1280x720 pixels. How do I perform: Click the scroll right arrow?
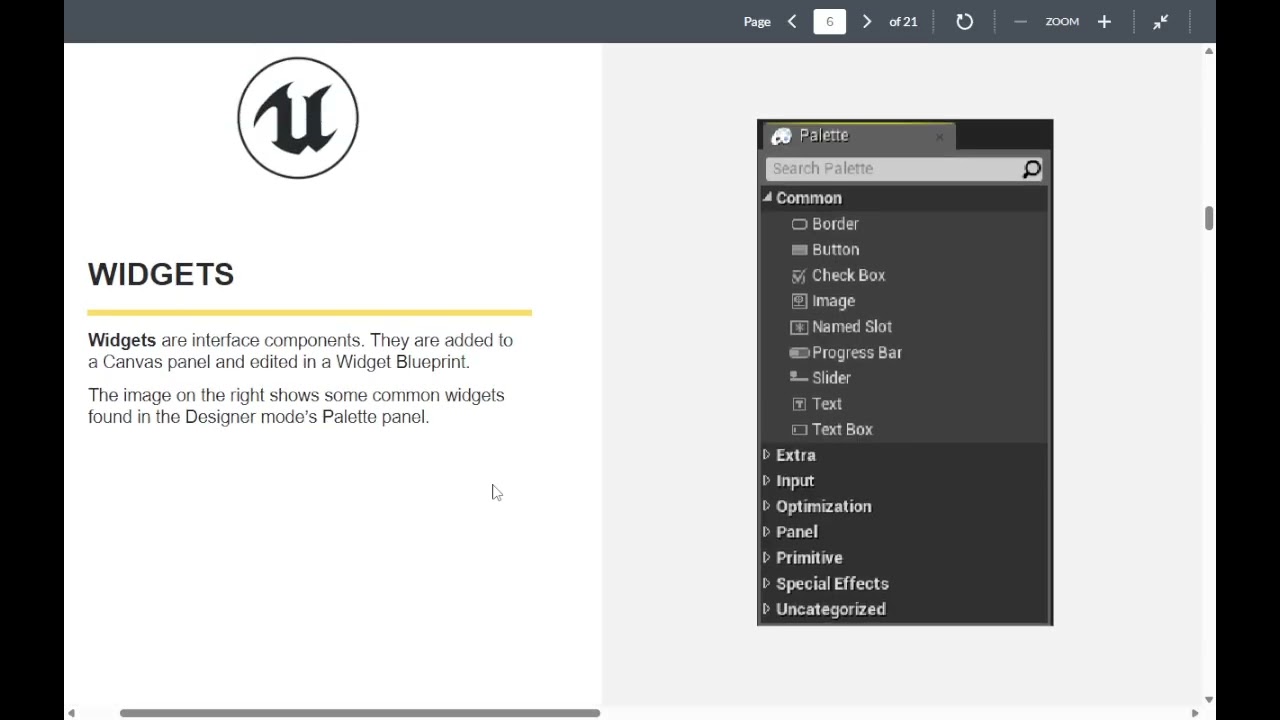click(x=1194, y=713)
